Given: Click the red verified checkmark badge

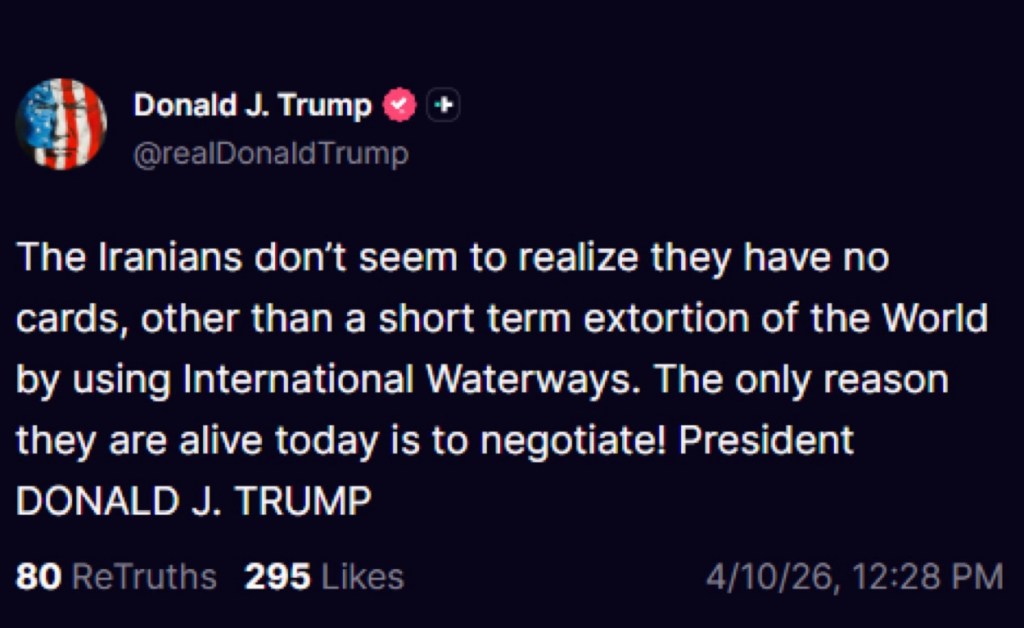Looking at the screenshot, I should point(401,105).
